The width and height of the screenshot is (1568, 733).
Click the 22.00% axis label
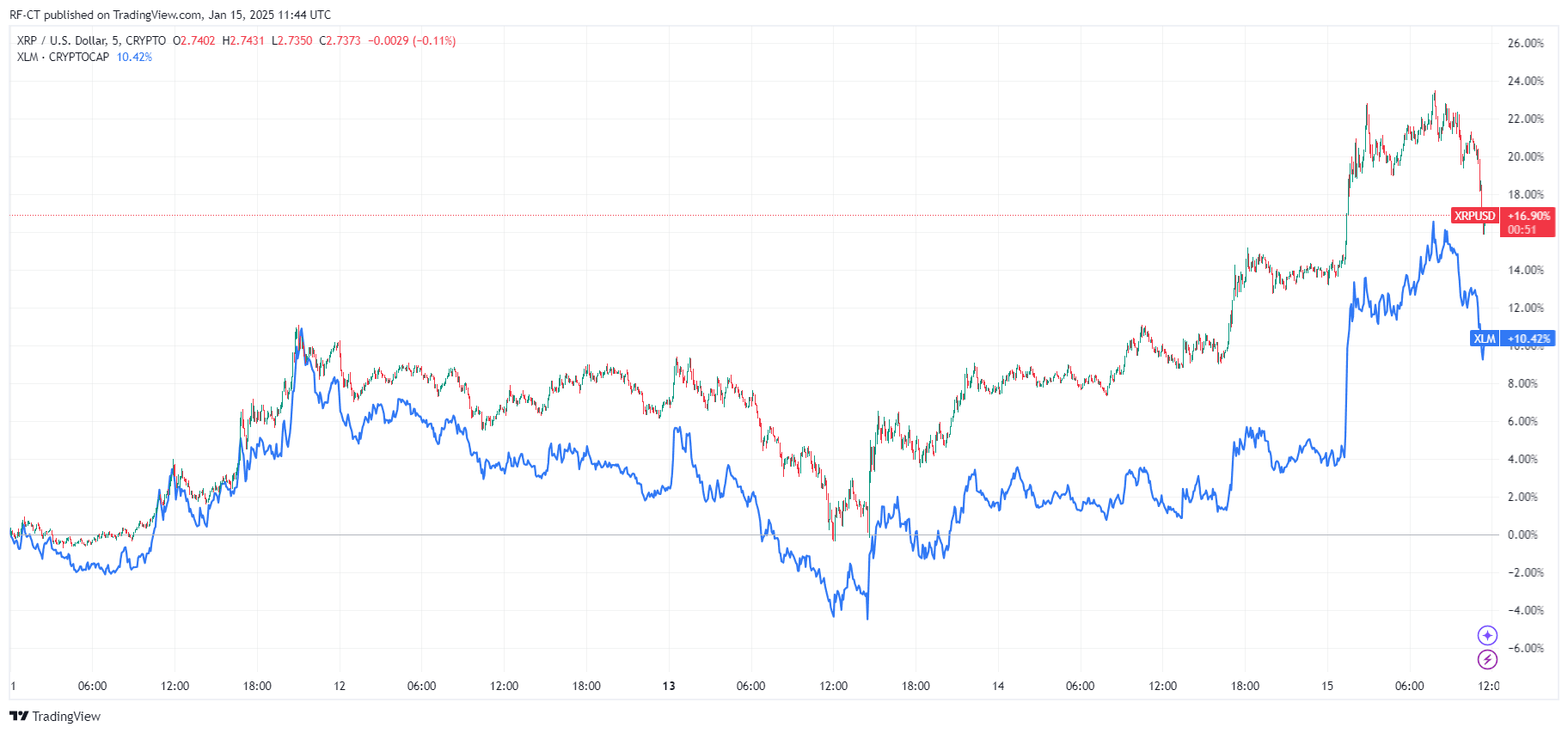point(1526,119)
